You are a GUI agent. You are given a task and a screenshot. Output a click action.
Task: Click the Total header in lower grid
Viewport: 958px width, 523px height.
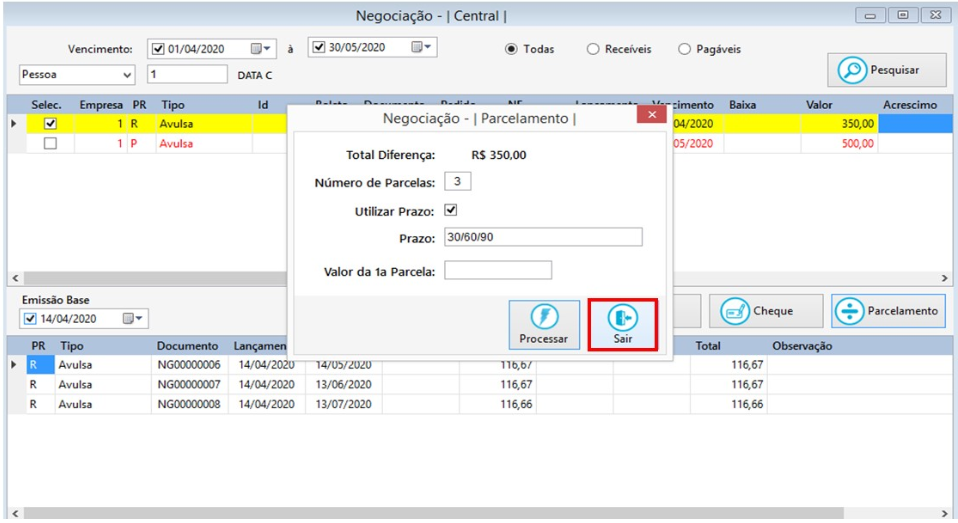point(708,346)
